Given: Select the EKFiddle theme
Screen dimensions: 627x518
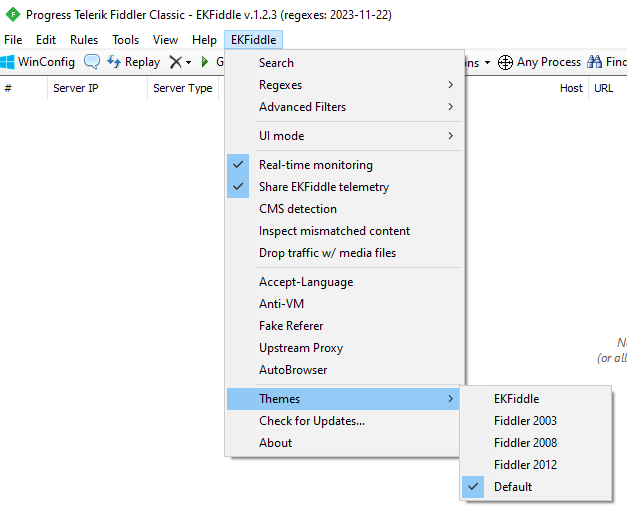Looking at the screenshot, I should coord(536,399).
